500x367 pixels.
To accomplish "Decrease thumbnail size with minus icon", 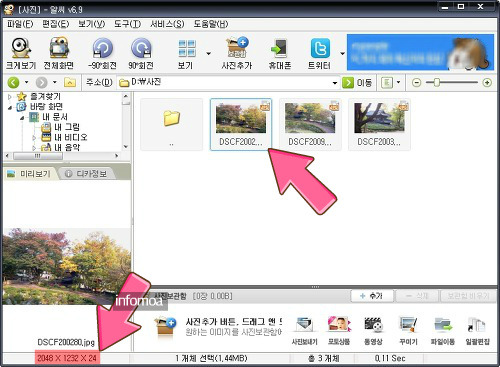I will click(x=416, y=82).
